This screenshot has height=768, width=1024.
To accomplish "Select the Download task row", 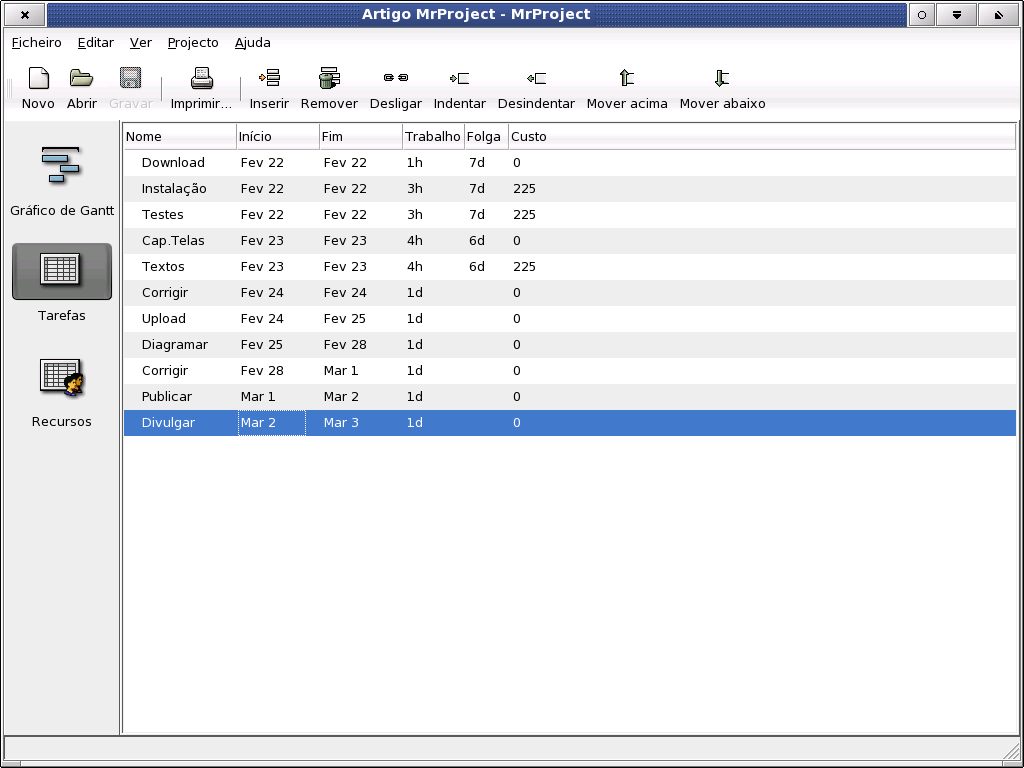I will pos(569,163).
